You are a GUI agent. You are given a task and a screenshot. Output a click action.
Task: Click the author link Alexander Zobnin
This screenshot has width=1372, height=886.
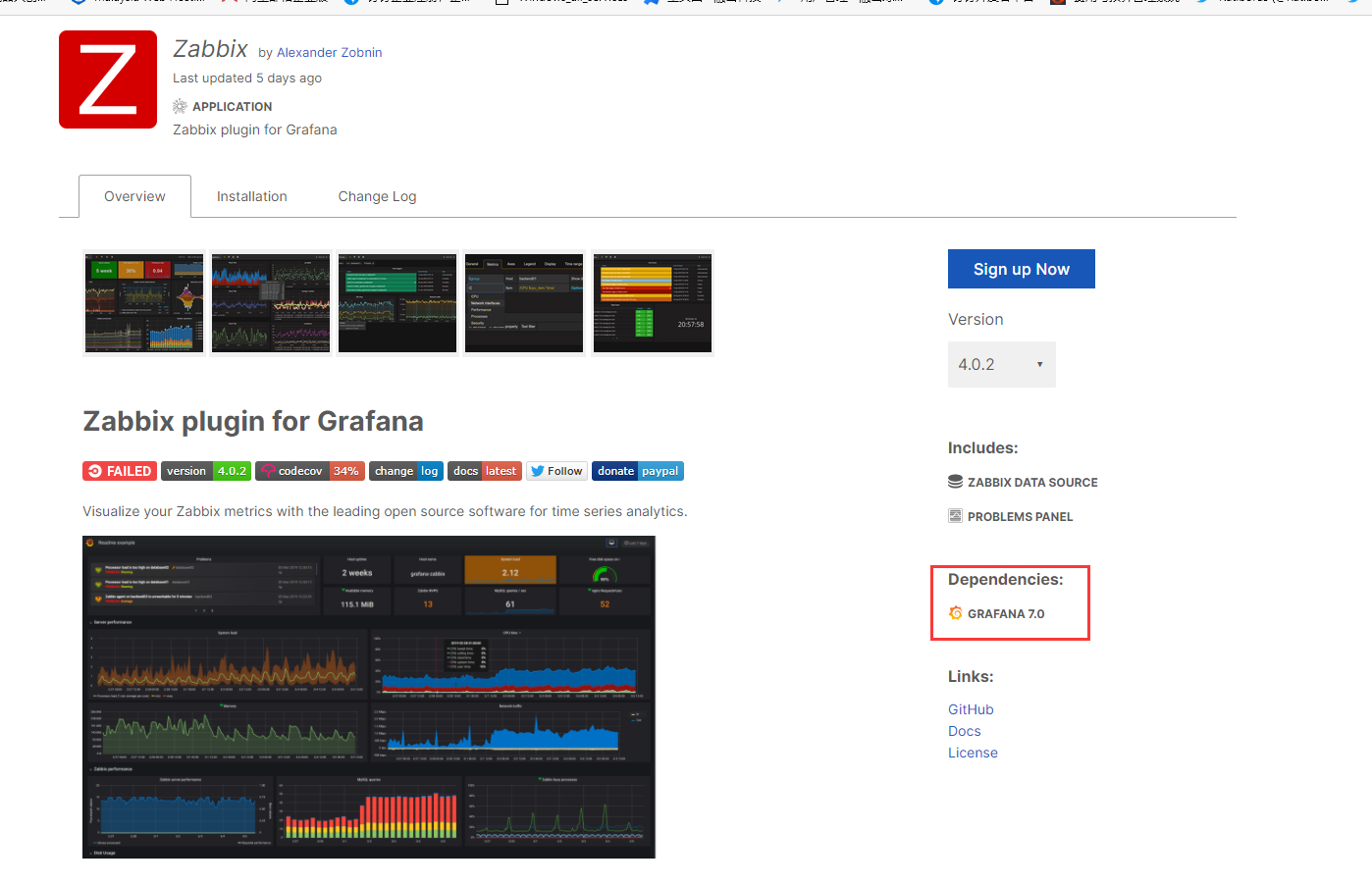pos(329,52)
